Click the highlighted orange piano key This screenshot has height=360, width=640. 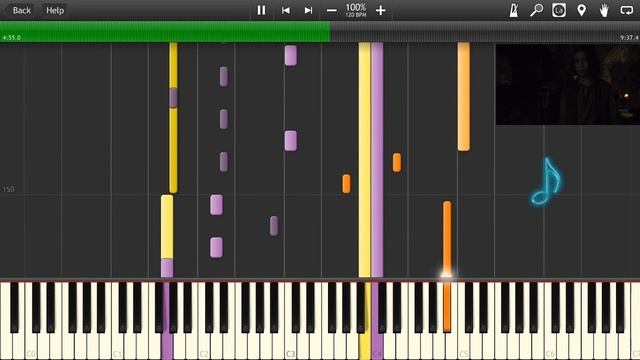447,306
